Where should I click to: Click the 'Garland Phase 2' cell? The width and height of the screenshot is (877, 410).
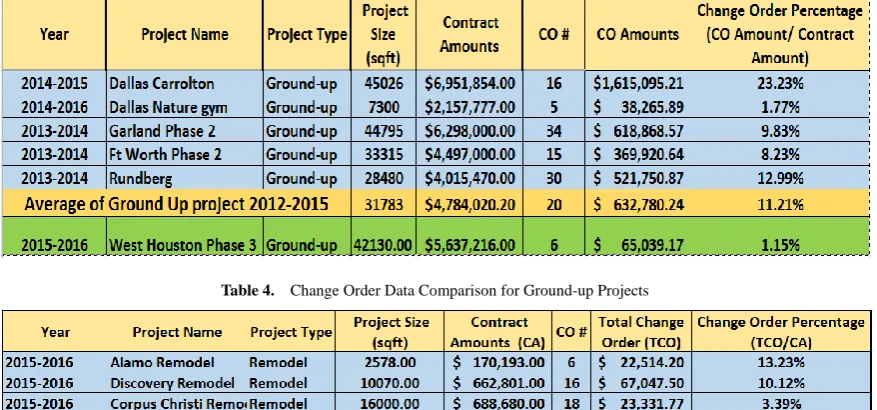click(162, 131)
